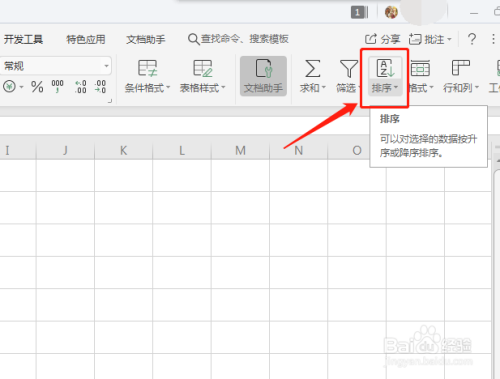Screen dimensions: 500x379
Task: Apply percent style with the % icon
Action: [x=37, y=87]
